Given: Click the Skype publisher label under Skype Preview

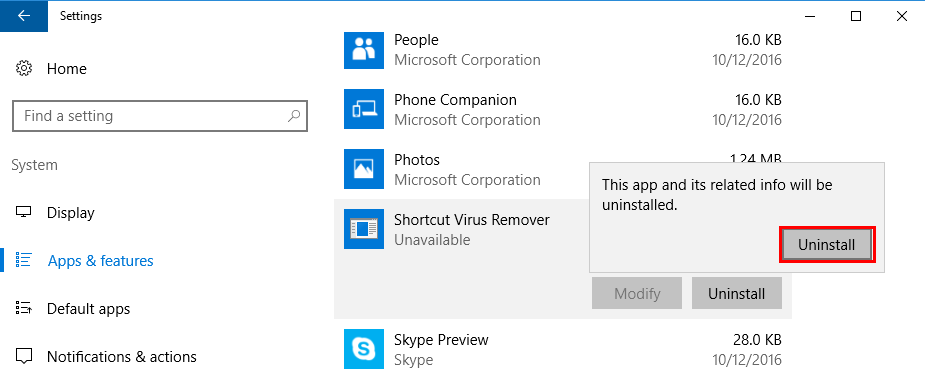Looking at the screenshot, I should click(x=414, y=359).
